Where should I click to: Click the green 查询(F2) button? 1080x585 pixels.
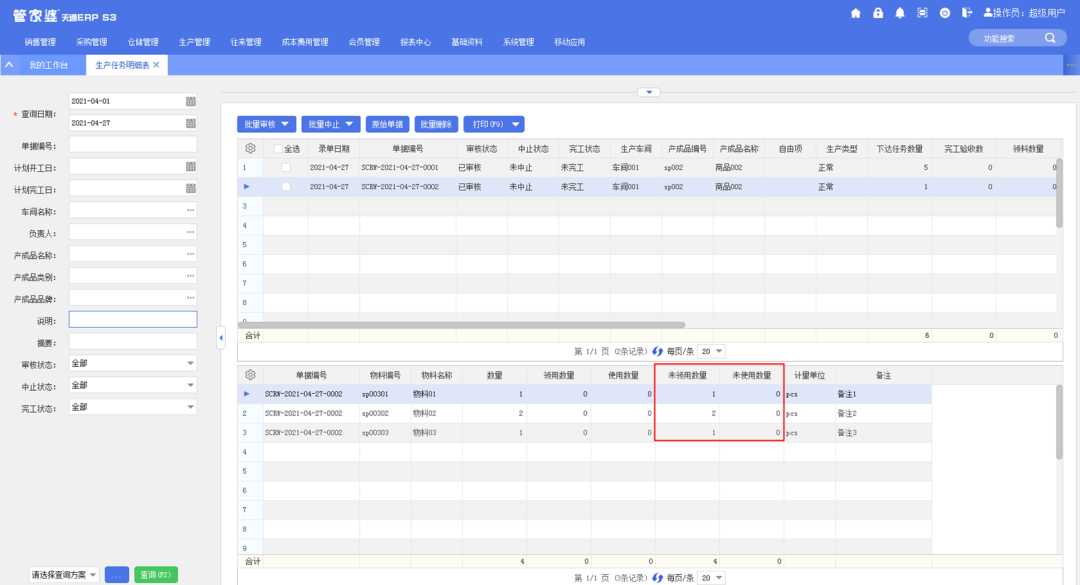click(x=156, y=575)
